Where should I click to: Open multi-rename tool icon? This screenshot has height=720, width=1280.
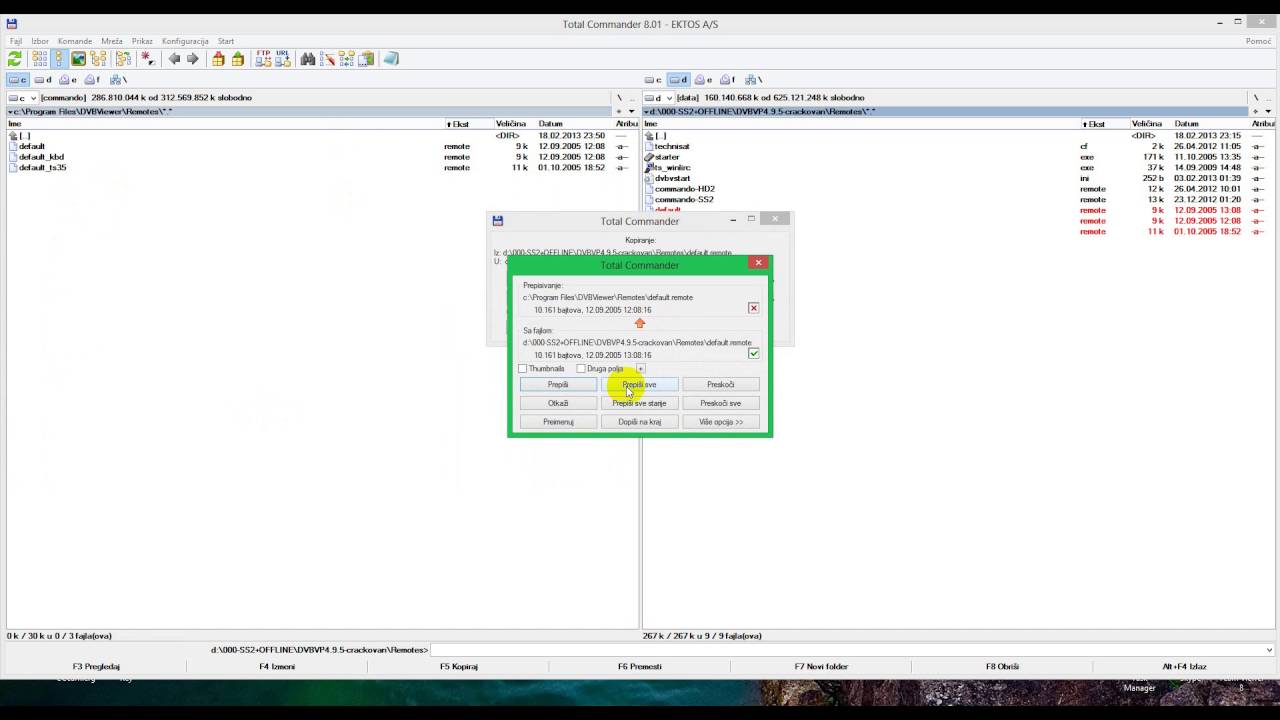pos(328,59)
